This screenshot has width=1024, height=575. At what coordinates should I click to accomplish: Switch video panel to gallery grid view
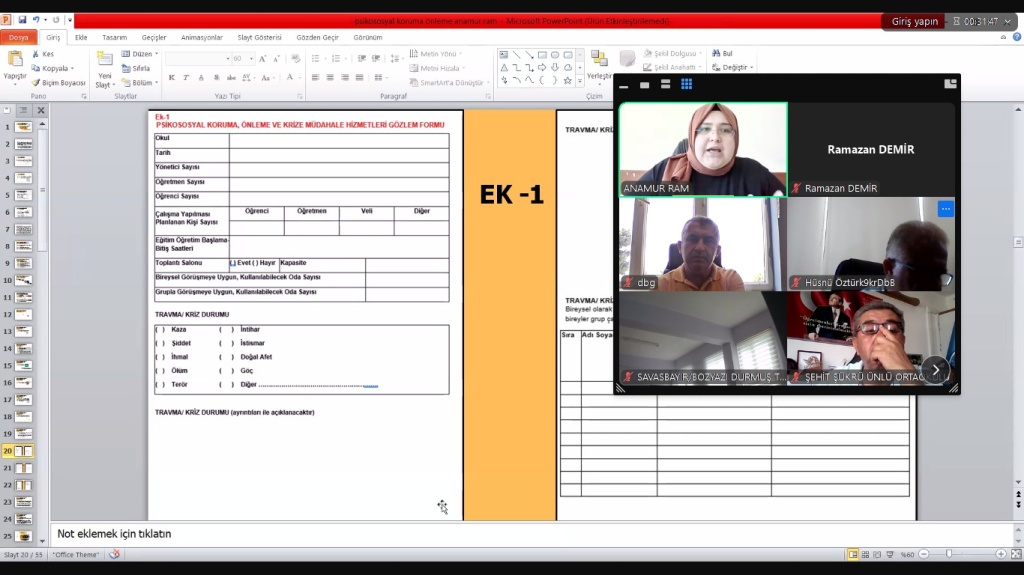pos(686,85)
